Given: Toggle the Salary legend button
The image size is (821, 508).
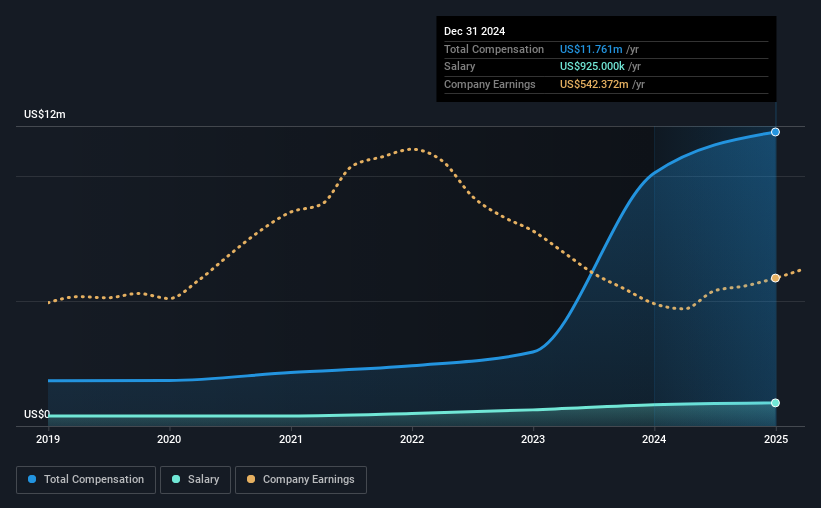Looking at the screenshot, I should pos(195,480).
